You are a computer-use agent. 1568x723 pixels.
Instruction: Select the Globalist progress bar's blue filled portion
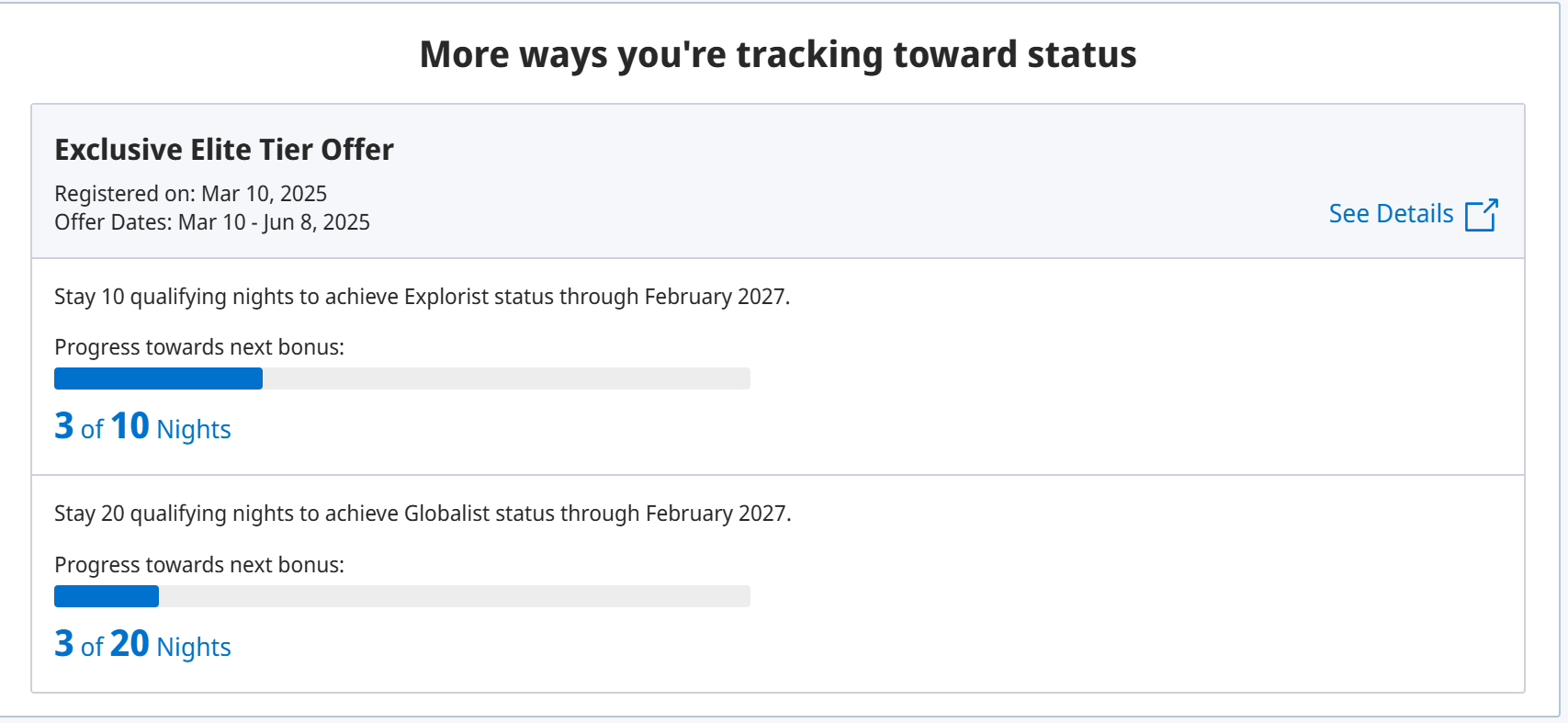(107, 596)
